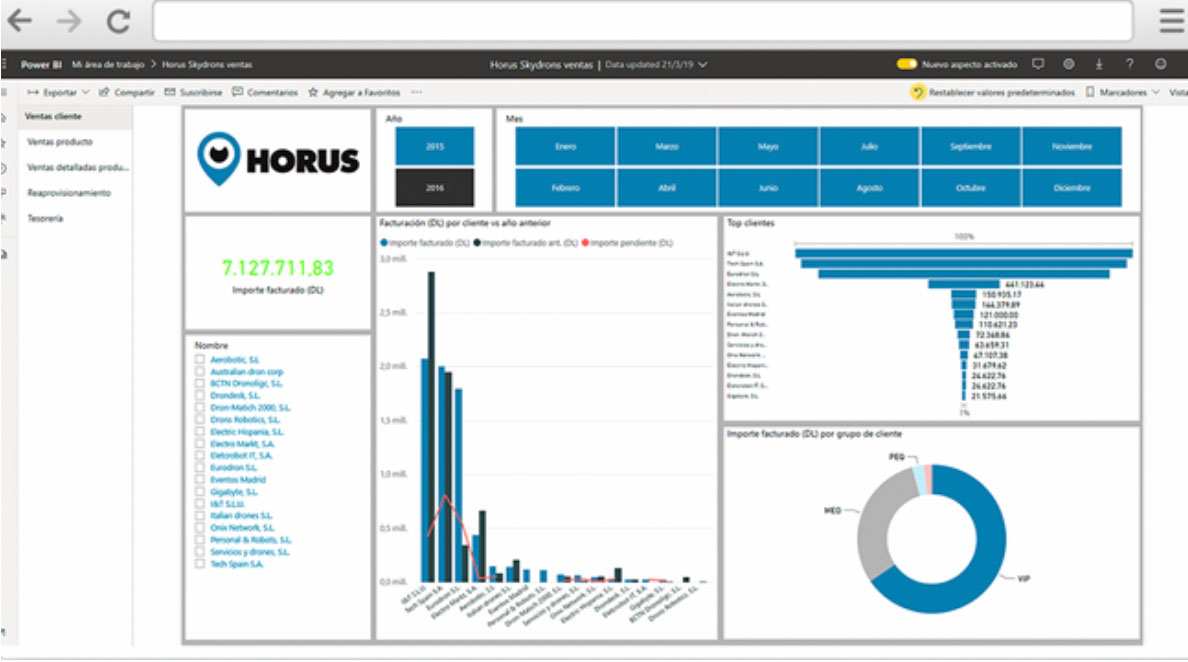The height and width of the screenshot is (662, 1188).
Task: Select the 2015 year button
Action: [x=435, y=147]
